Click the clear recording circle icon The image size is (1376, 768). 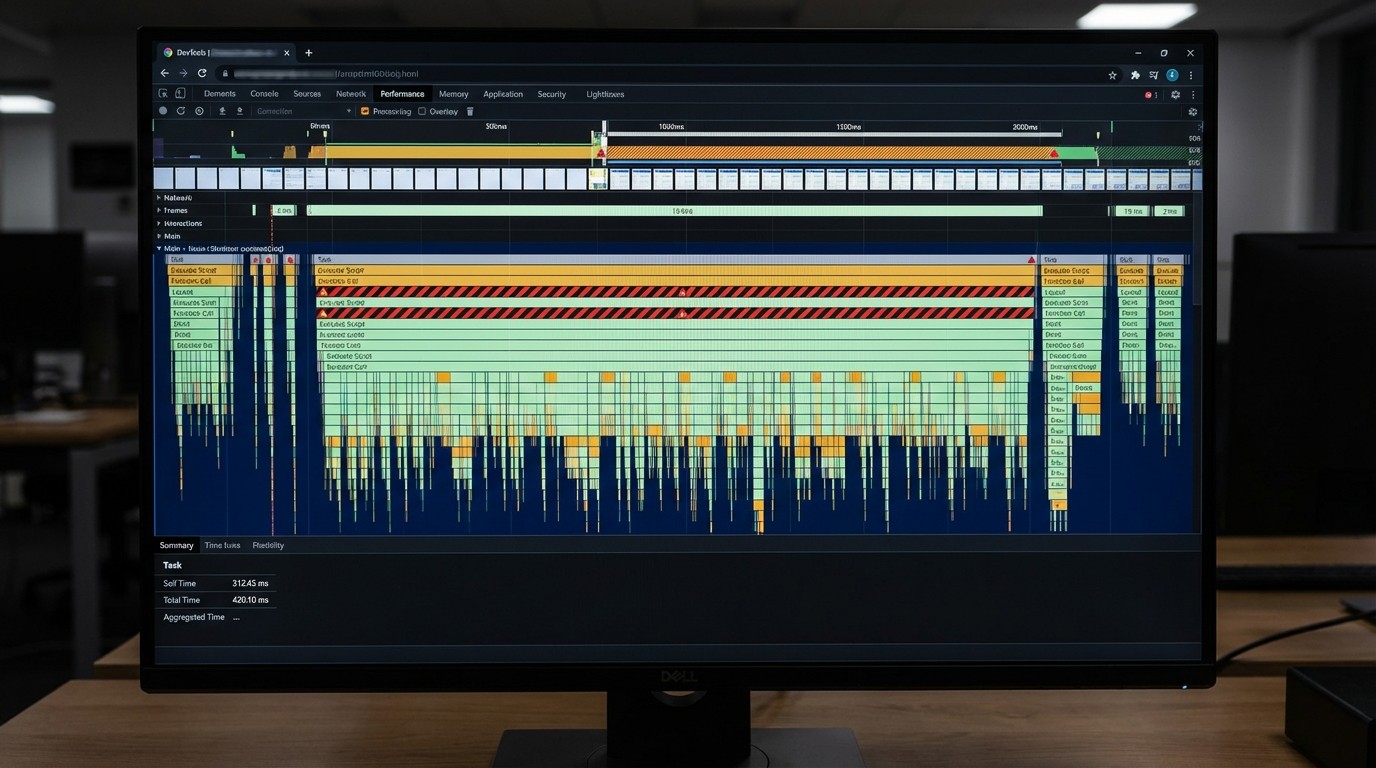(199, 111)
